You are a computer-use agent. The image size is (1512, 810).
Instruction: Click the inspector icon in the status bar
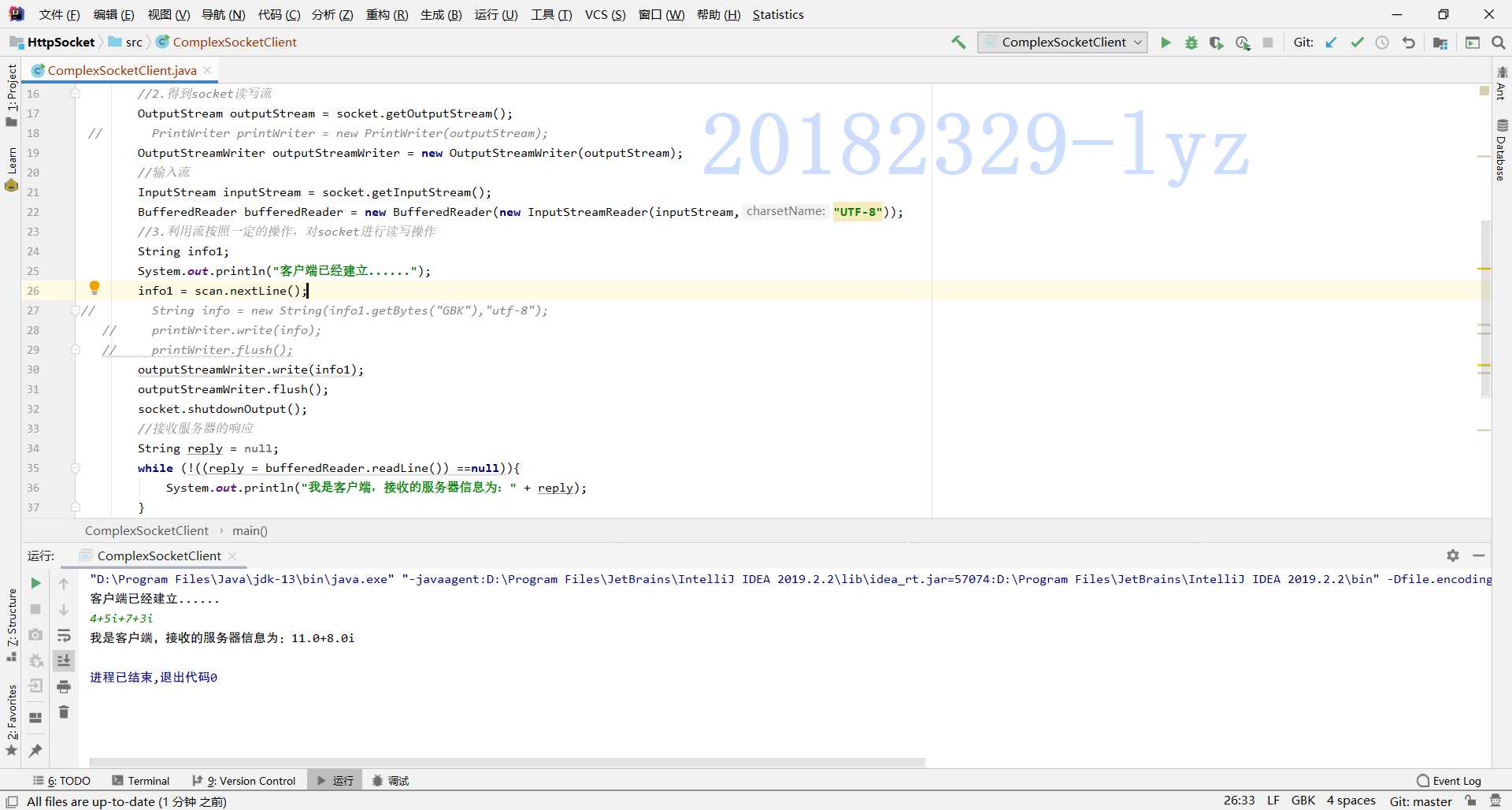1495,801
